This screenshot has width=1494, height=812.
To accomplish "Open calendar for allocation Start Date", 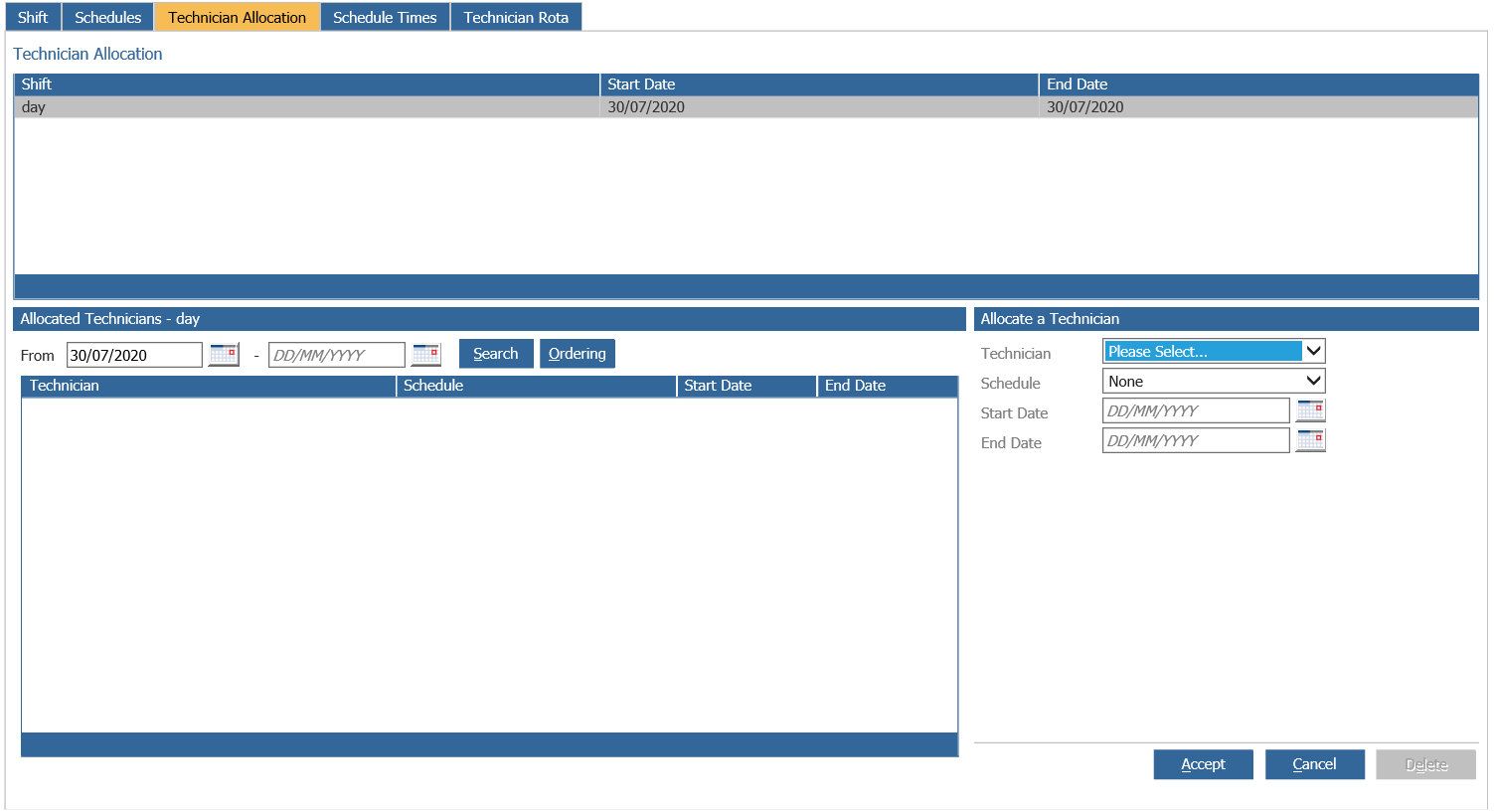I will (x=1311, y=410).
